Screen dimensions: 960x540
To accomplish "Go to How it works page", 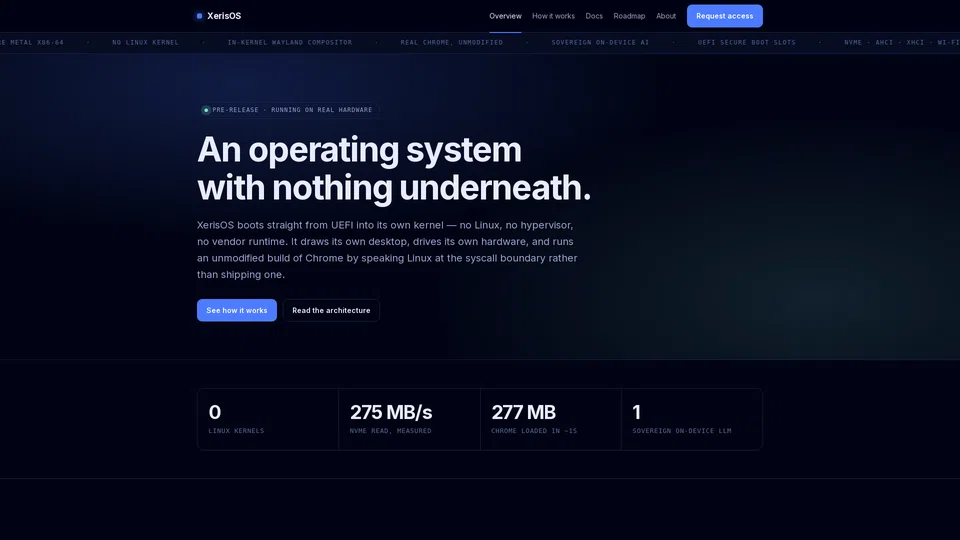I will tap(553, 16).
